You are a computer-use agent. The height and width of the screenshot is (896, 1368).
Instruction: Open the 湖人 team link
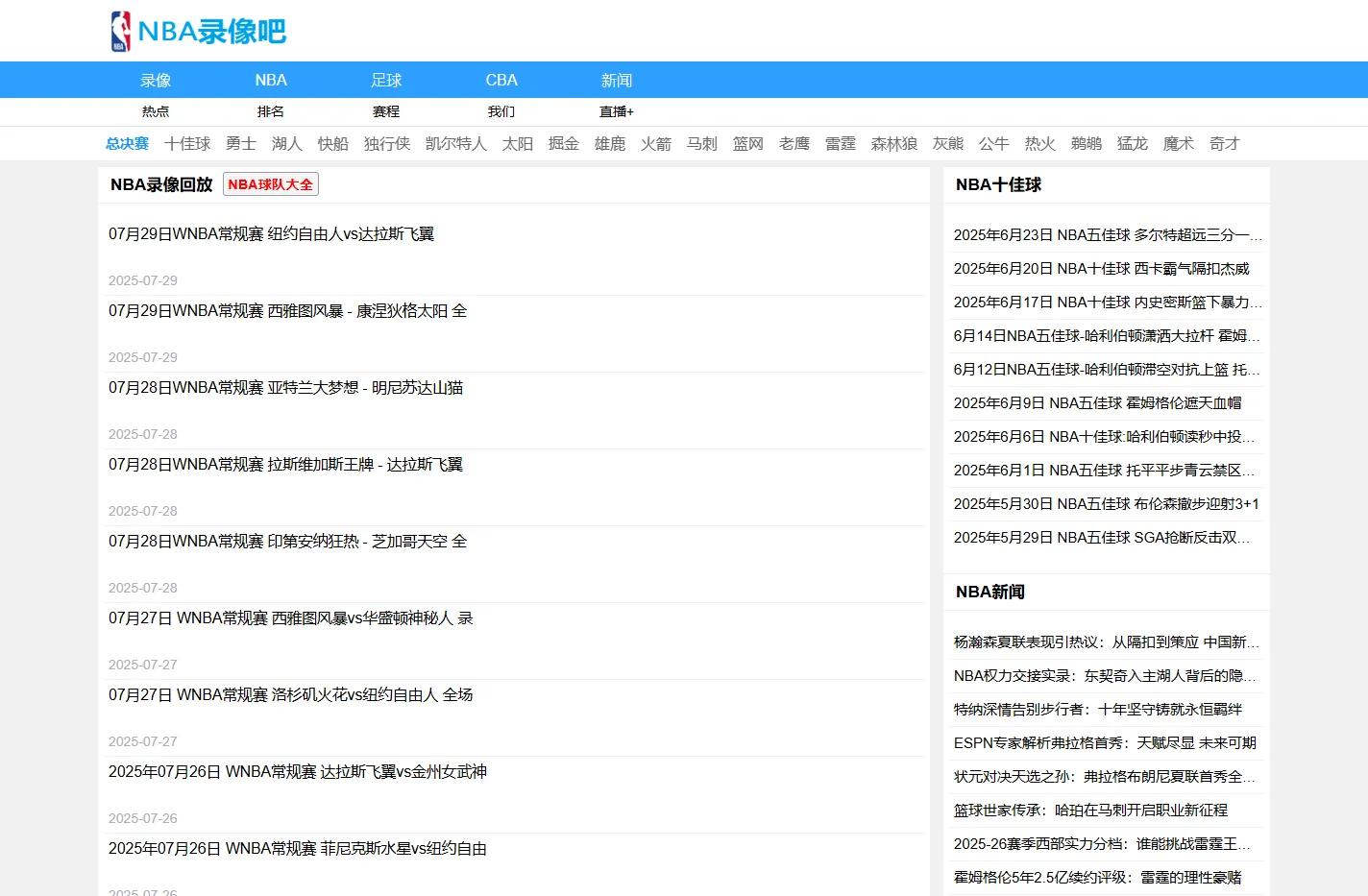click(287, 144)
